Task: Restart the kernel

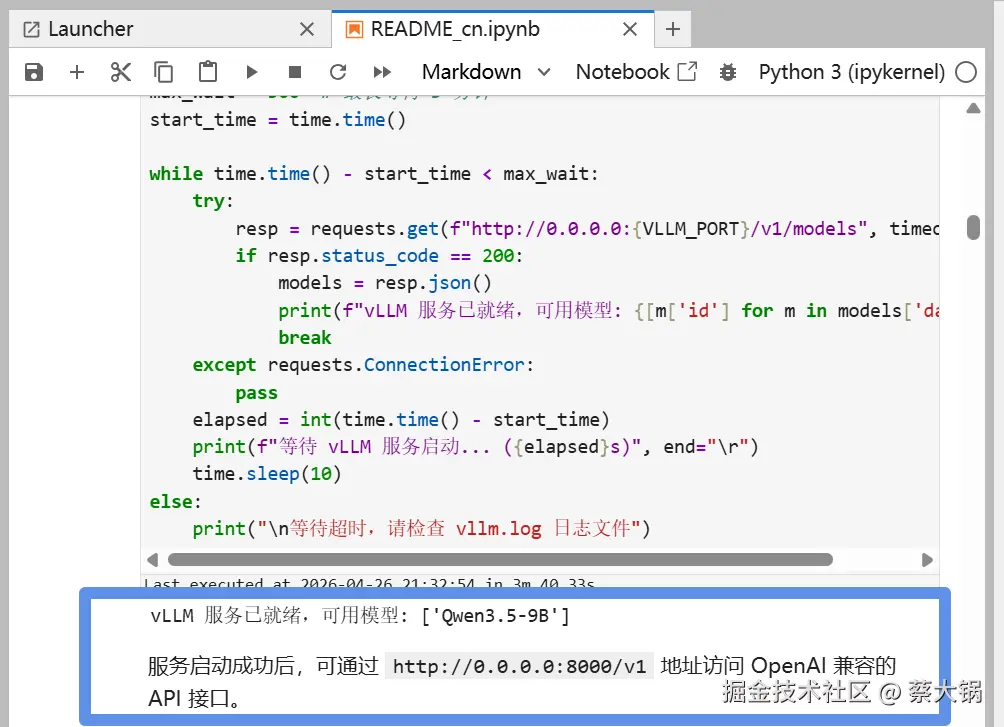Action: 338,72
